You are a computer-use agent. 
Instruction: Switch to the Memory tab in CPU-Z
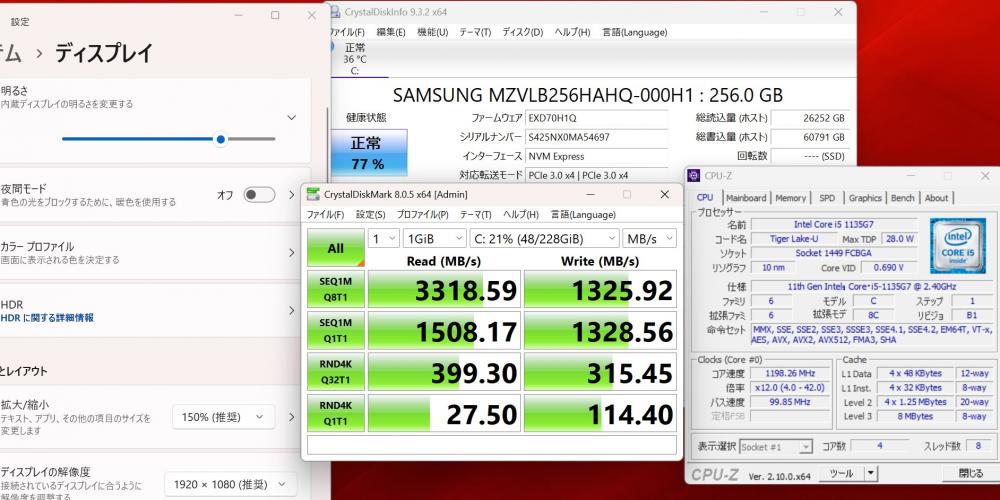pyautogui.click(x=790, y=198)
